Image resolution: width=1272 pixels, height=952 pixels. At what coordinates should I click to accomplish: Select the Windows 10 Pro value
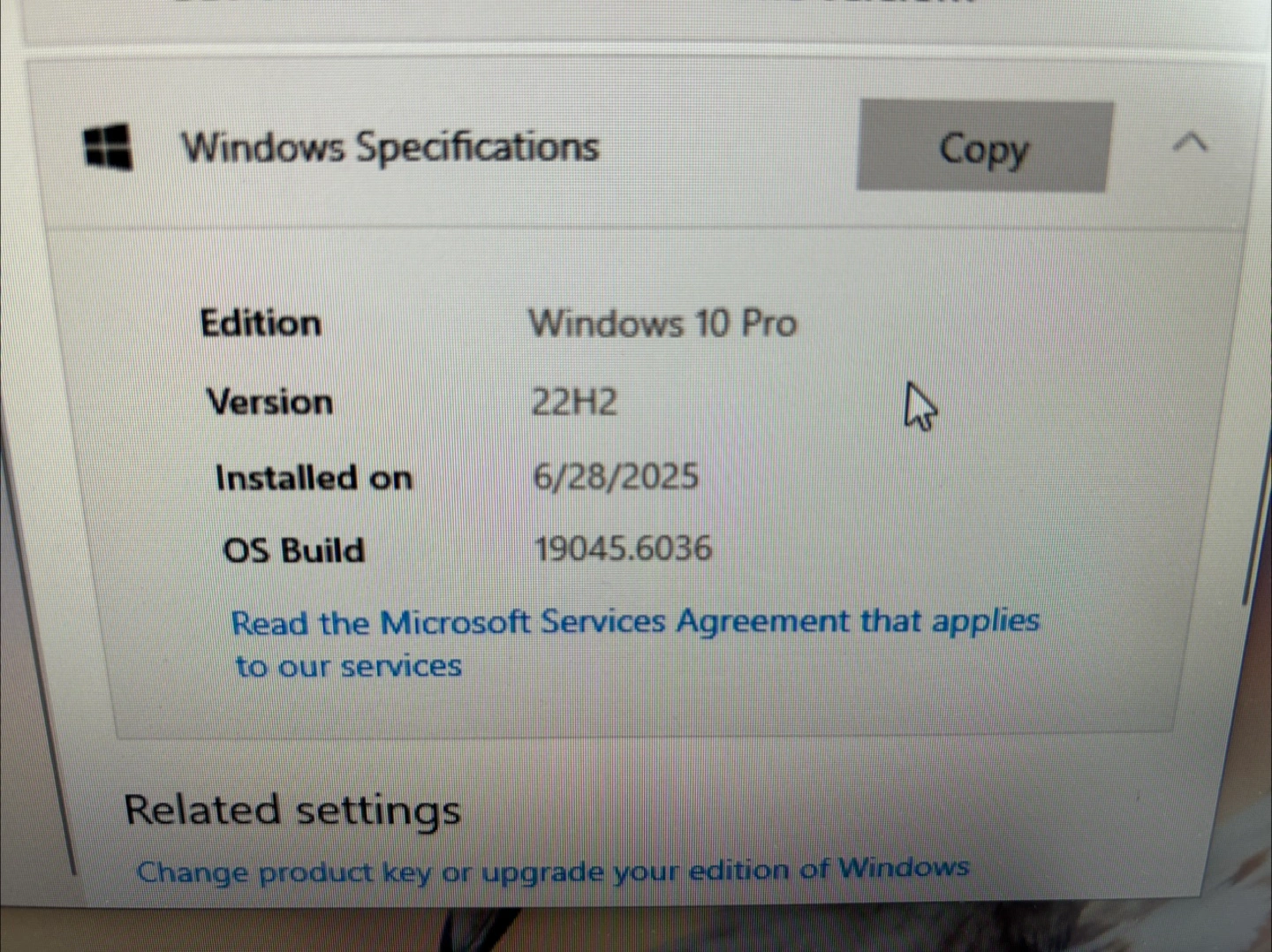tap(662, 323)
